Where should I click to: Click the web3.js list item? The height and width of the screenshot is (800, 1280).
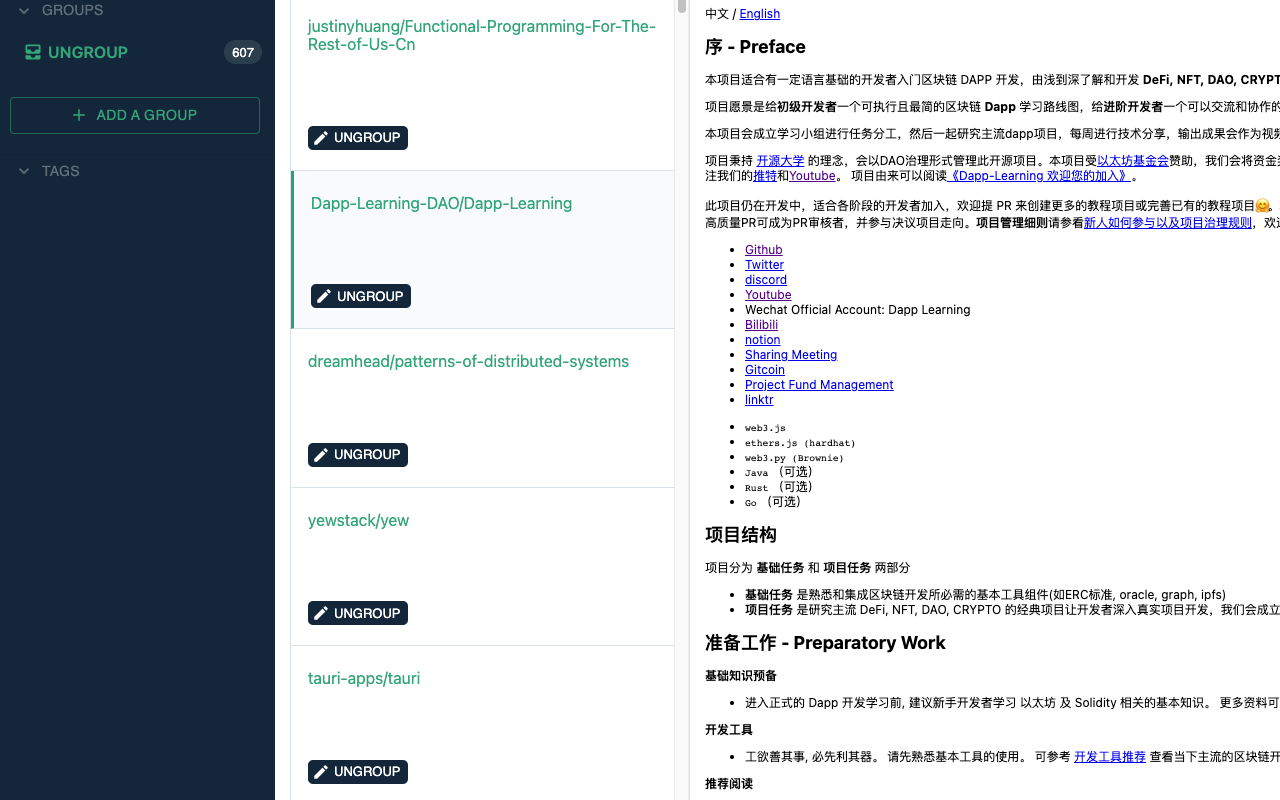pos(765,428)
